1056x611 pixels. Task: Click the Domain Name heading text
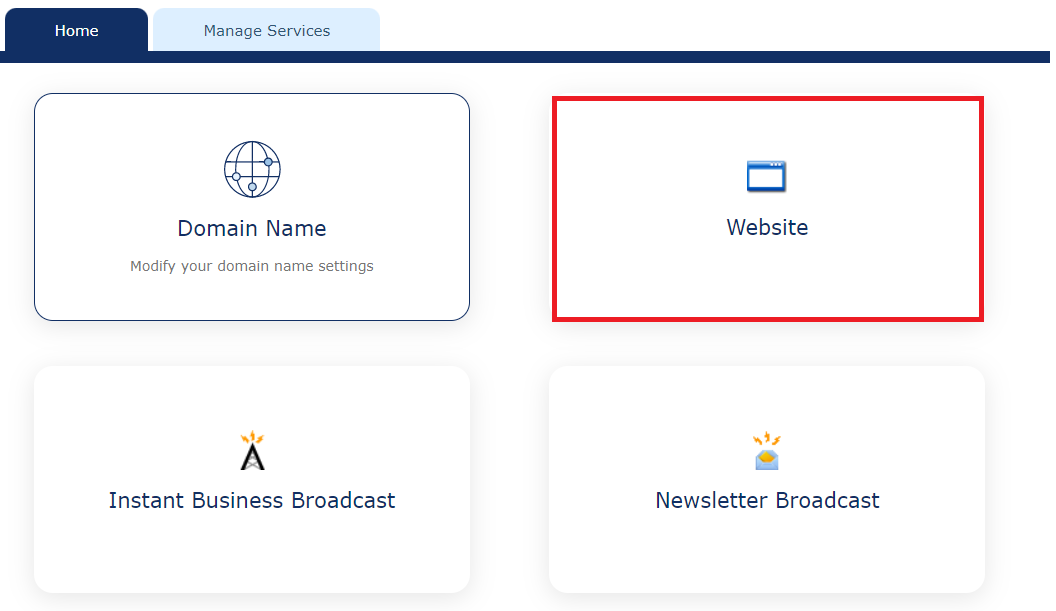[x=251, y=228]
